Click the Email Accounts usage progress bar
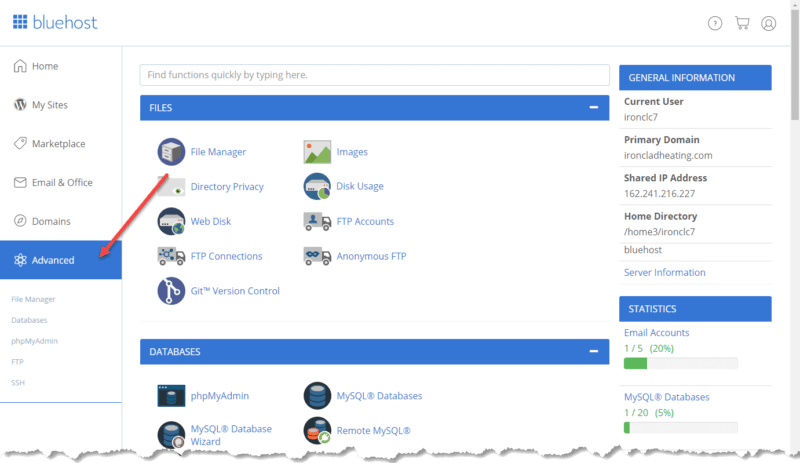This screenshot has height=463, width=800. point(680,363)
